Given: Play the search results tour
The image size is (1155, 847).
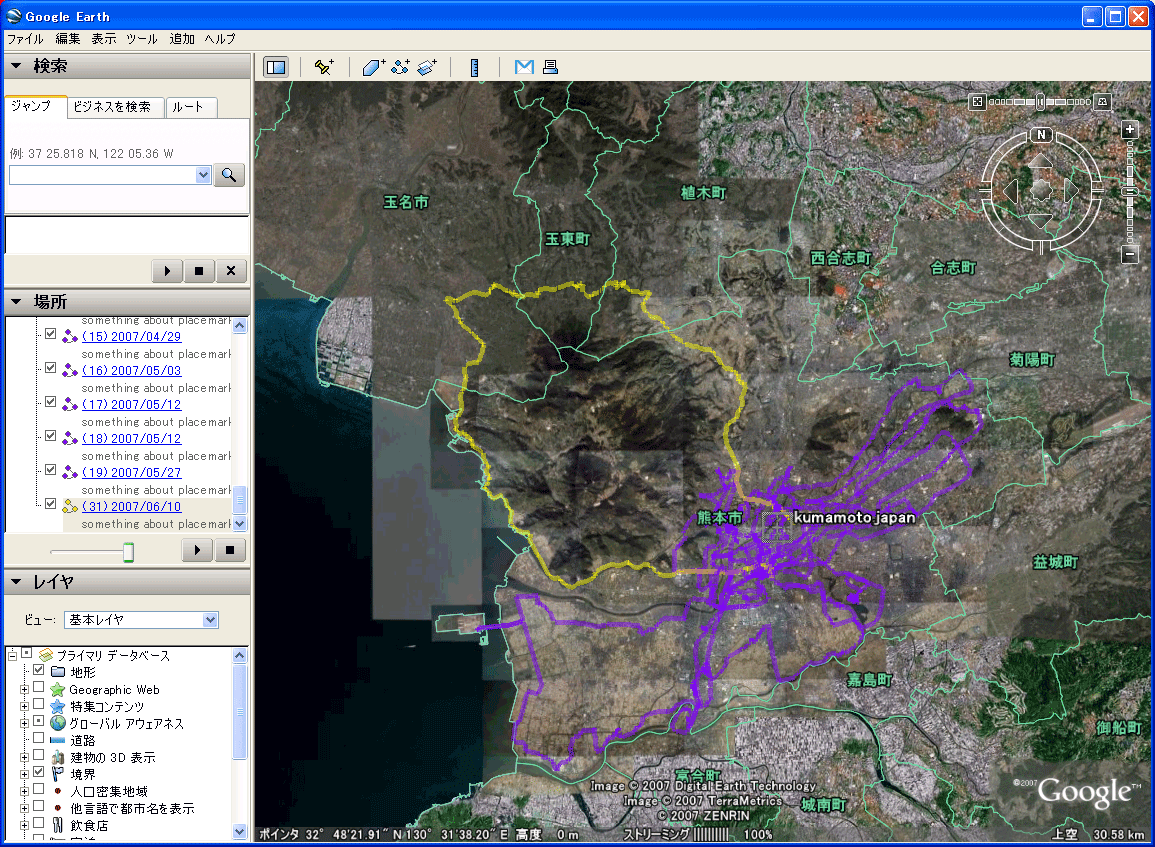Looking at the screenshot, I should coord(167,271).
